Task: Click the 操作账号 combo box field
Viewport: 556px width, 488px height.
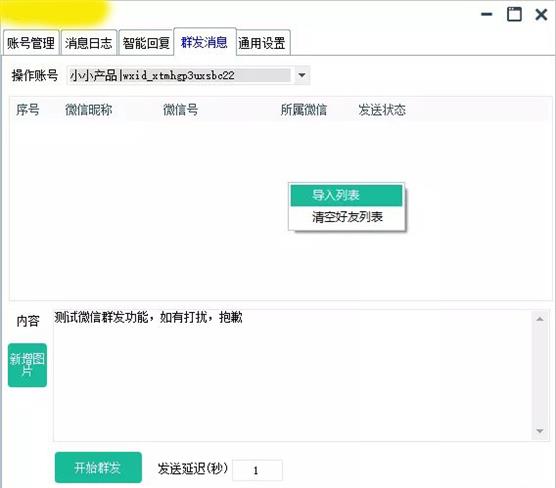Action: click(188, 75)
